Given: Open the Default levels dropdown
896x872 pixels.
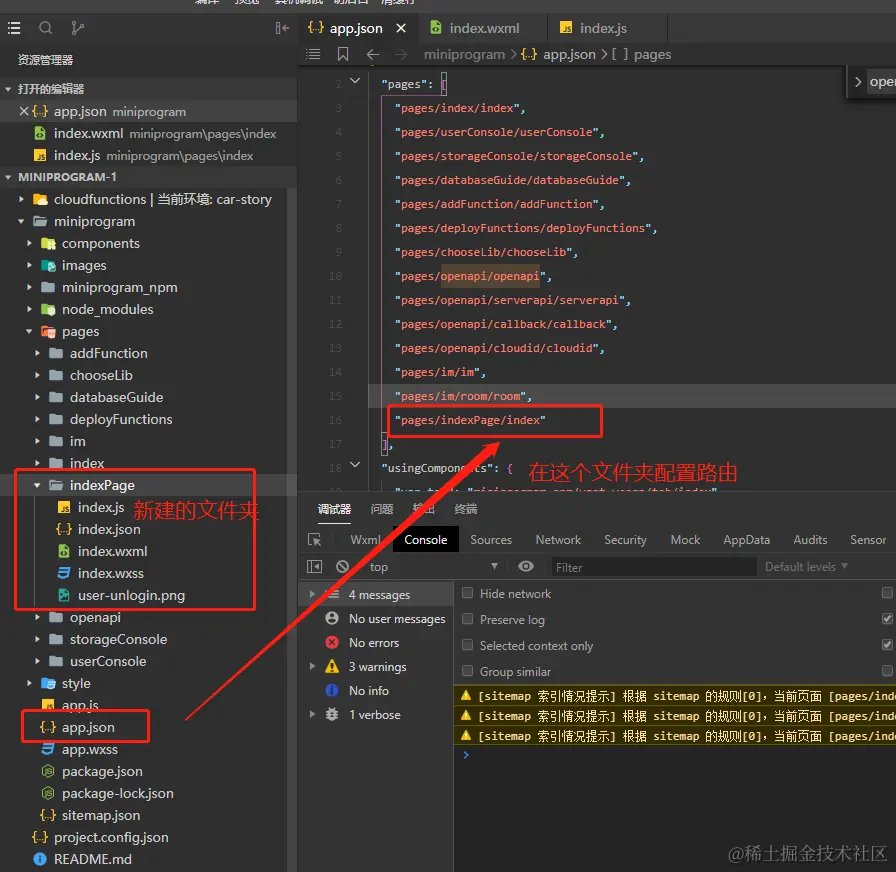Looking at the screenshot, I should tap(806, 567).
